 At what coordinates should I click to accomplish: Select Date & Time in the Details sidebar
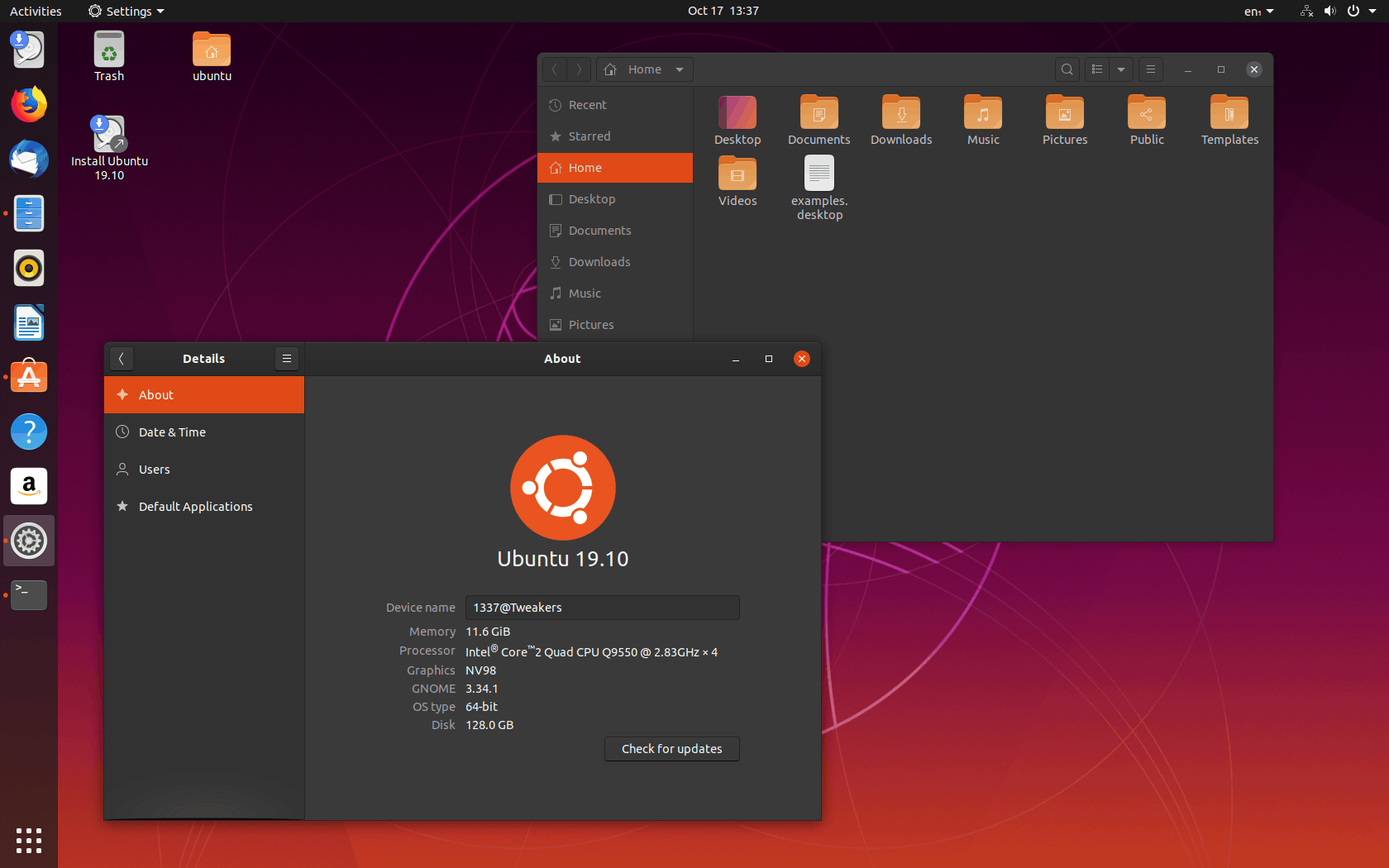tap(172, 432)
